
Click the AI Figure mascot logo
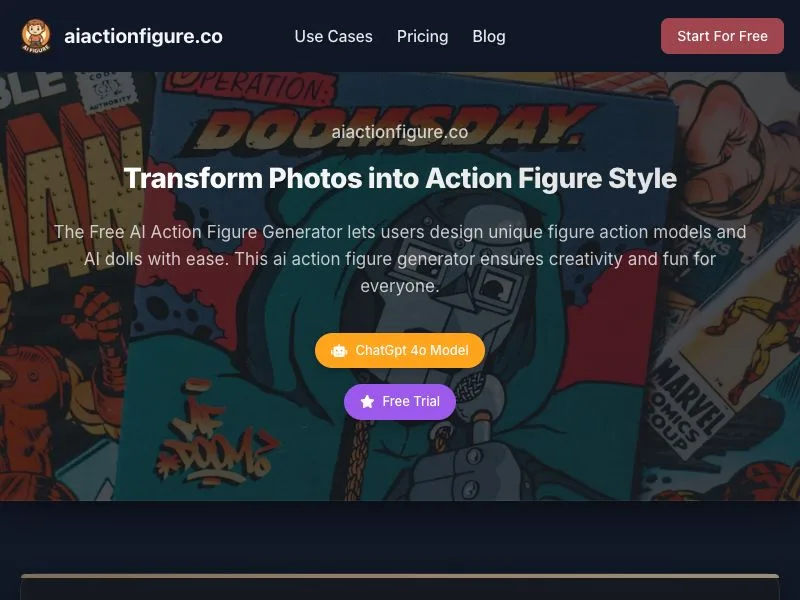(x=36, y=36)
